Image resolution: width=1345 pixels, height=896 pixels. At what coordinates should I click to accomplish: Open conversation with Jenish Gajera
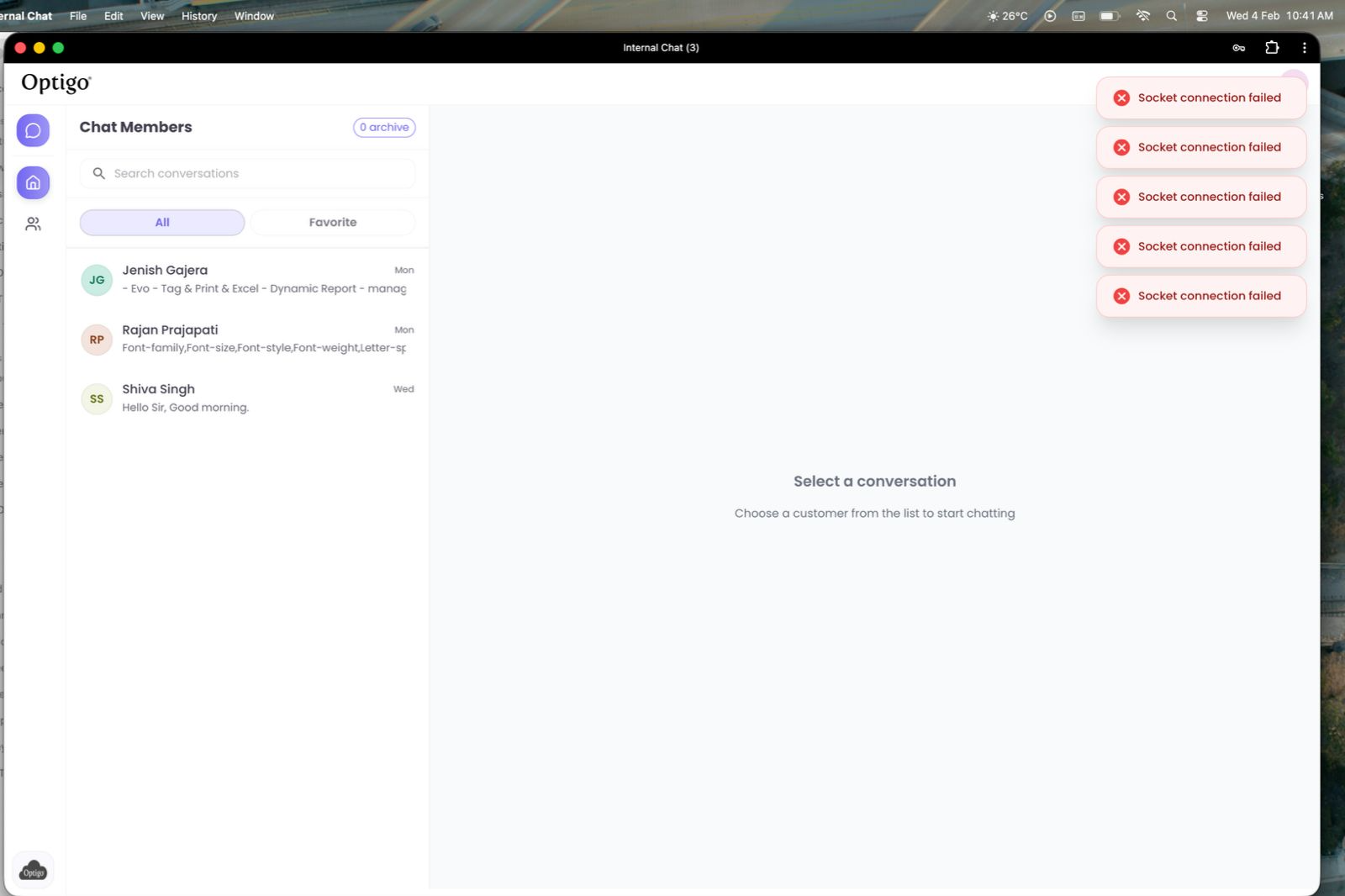248,279
